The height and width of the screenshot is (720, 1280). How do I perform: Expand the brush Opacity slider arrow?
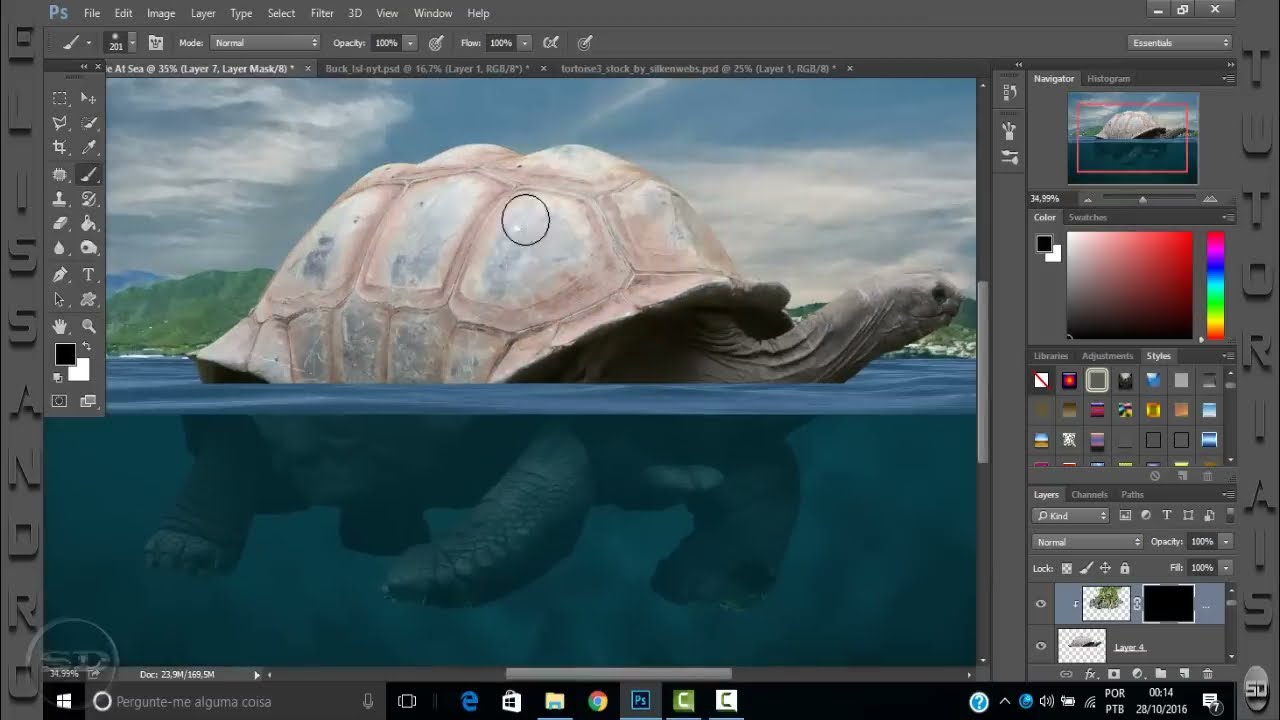pyautogui.click(x=410, y=43)
